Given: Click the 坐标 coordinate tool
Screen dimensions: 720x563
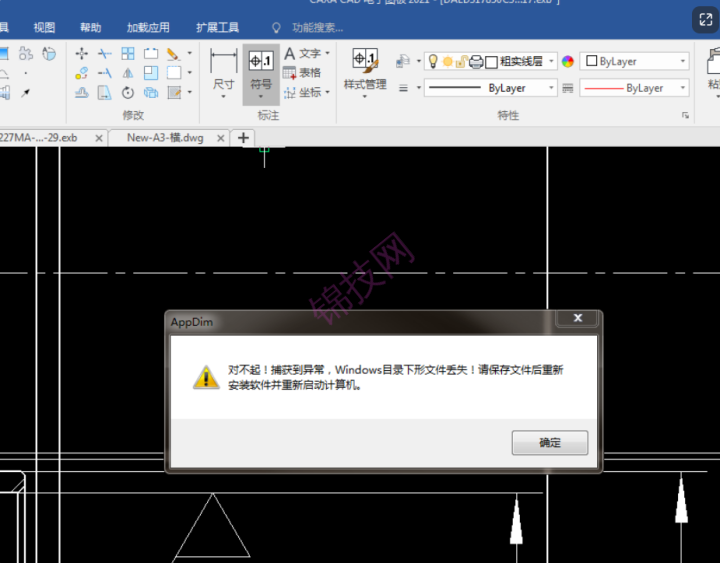Looking at the screenshot, I should pyautogui.click(x=302, y=93).
